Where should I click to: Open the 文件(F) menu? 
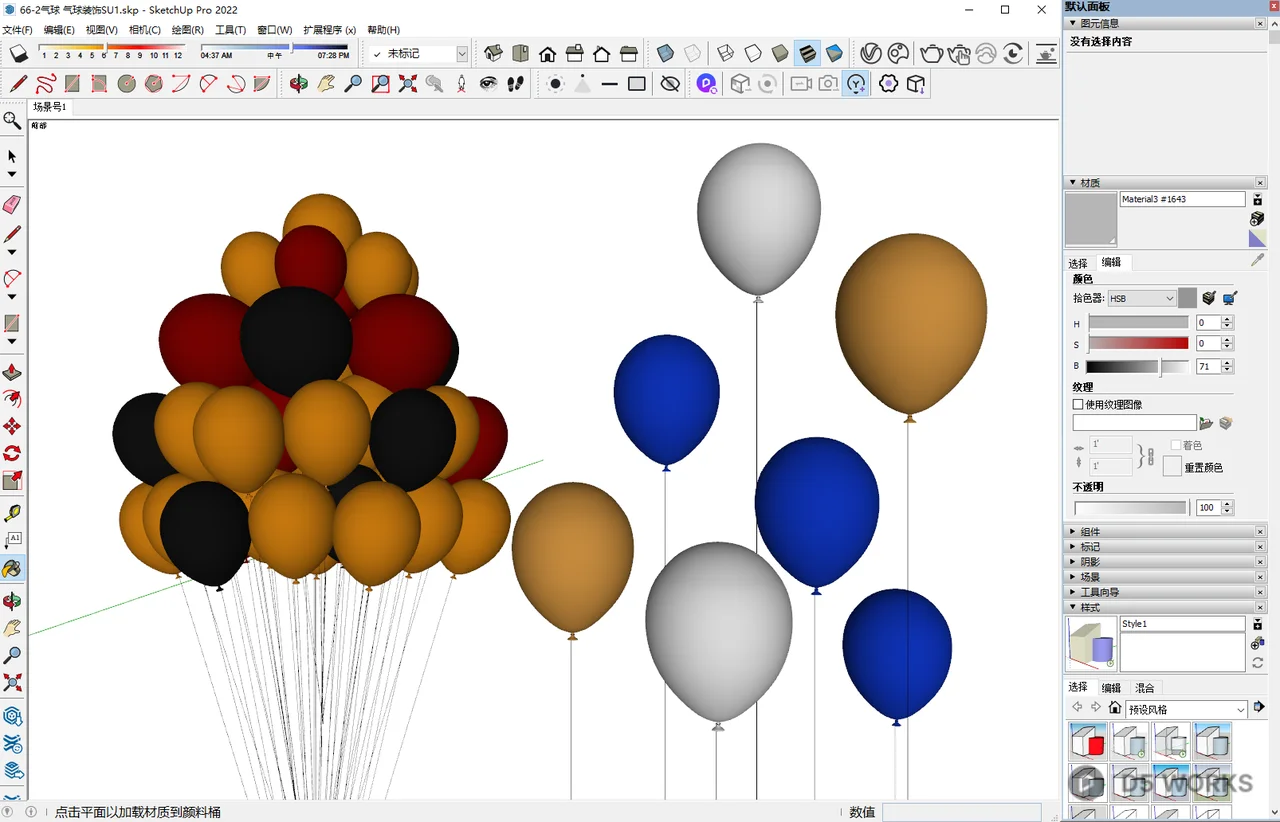pos(17,30)
